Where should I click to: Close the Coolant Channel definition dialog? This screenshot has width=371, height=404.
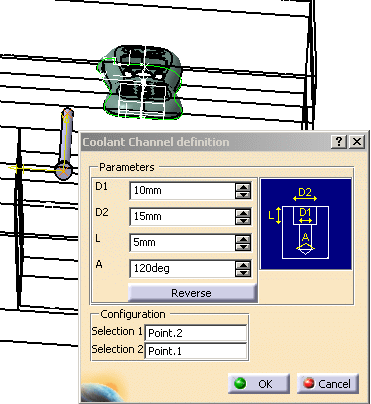(357, 142)
